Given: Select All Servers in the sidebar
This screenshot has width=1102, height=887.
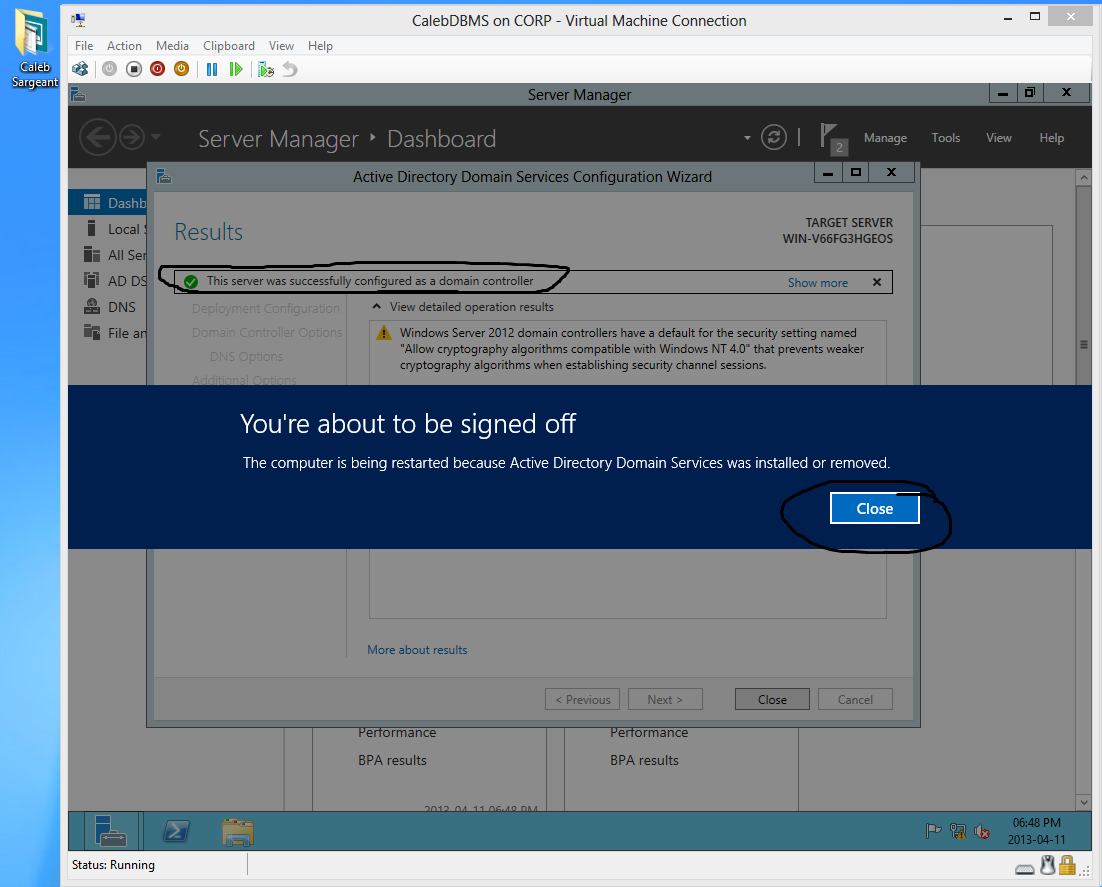Looking at the screenshot, I should pyautogui.click(x=108, y=255).
